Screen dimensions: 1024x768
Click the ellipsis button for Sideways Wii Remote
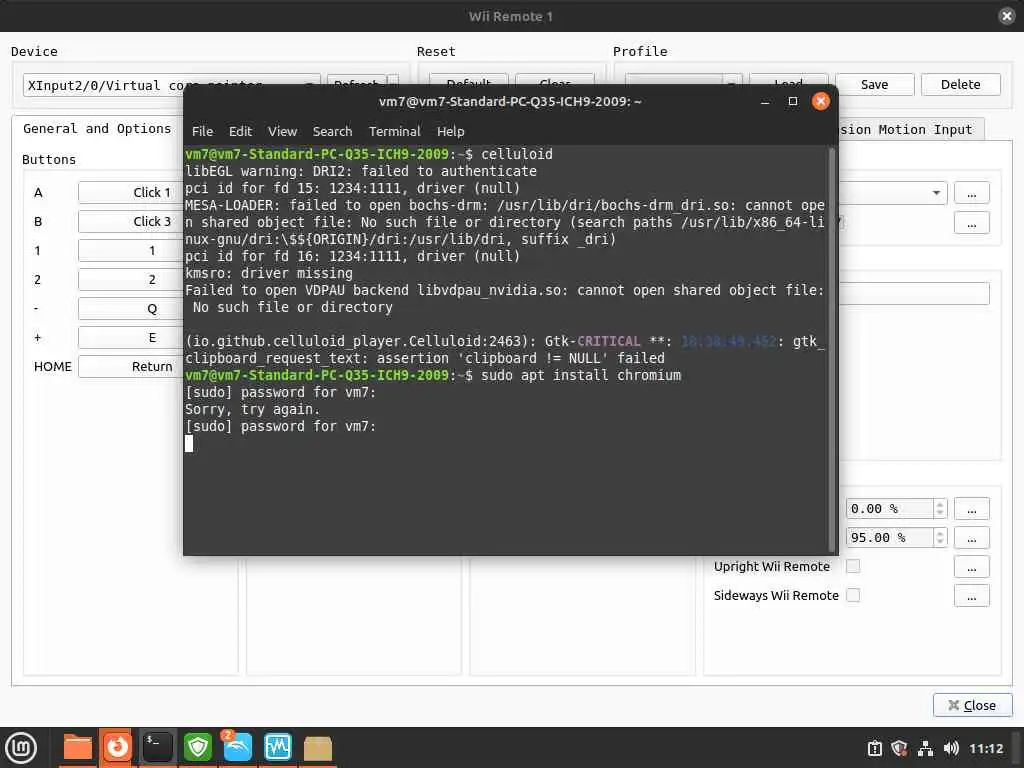pos(972,596)
